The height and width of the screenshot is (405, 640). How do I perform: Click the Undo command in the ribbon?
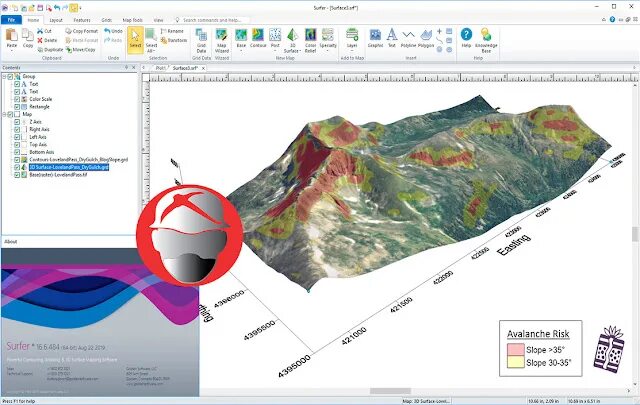113,31
